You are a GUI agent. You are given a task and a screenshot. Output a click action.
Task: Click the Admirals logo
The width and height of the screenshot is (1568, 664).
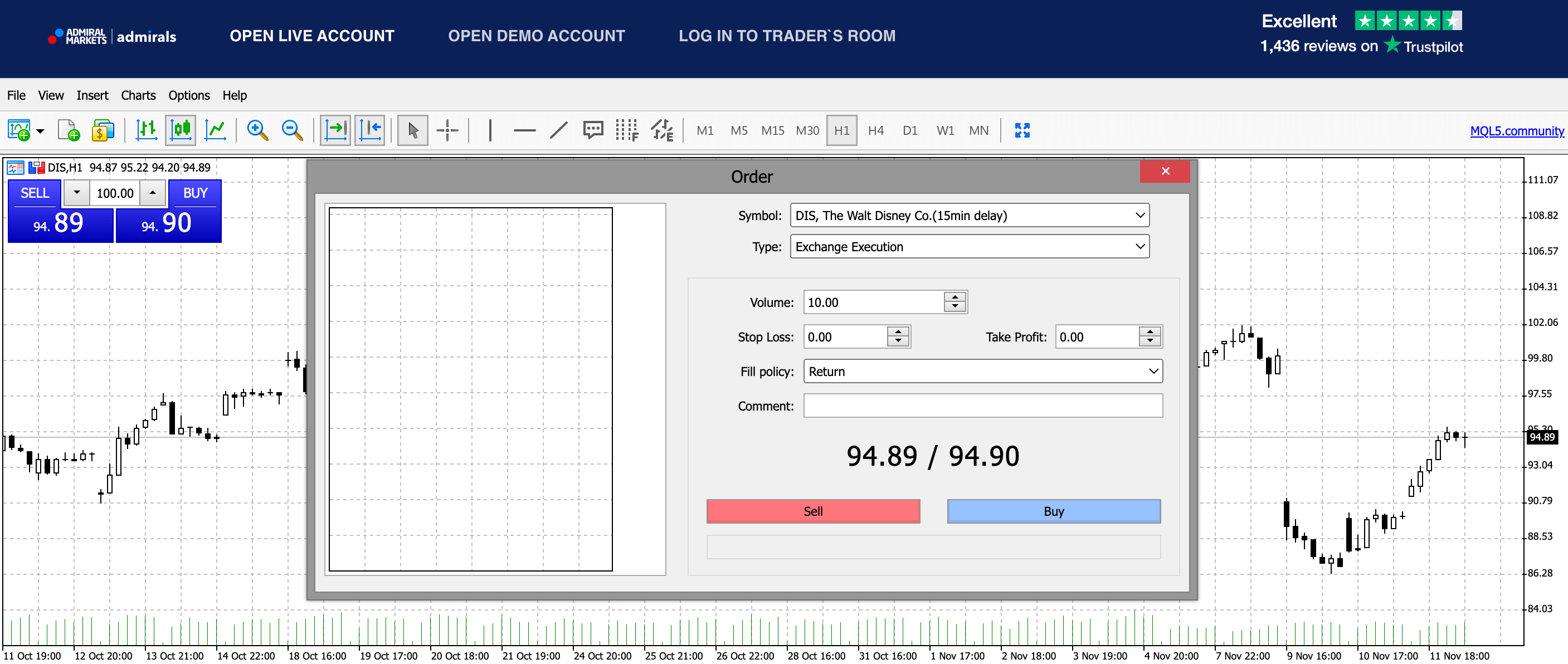(112, 37)
